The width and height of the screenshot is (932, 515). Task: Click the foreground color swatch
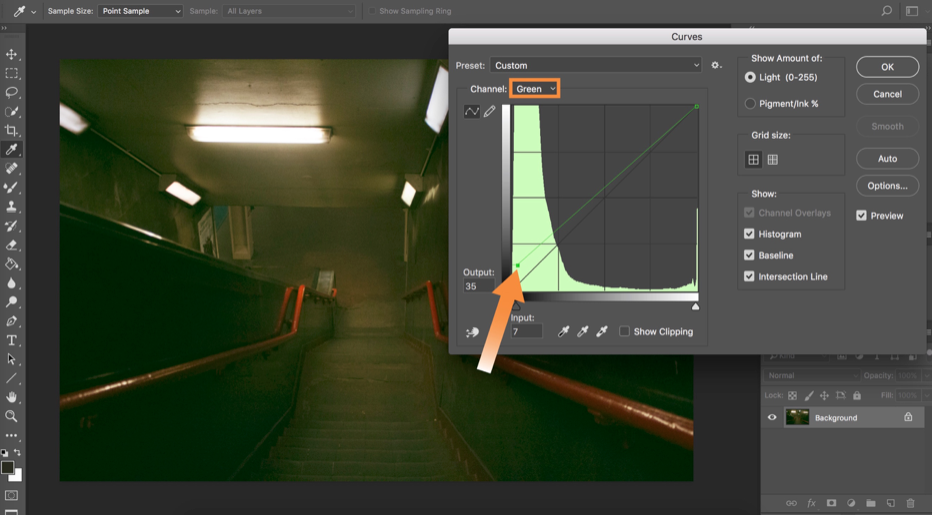pyautogui.click(x=7, y=467)
